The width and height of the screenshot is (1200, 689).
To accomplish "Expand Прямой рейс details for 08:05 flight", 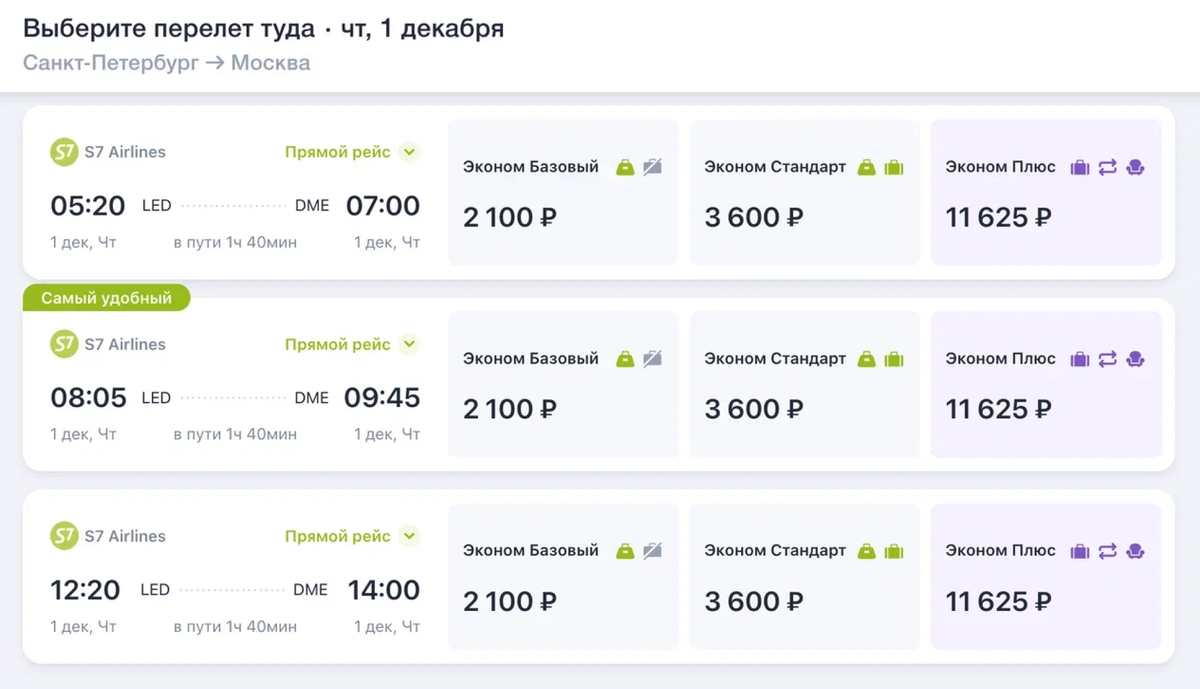I will pos(408,345).
